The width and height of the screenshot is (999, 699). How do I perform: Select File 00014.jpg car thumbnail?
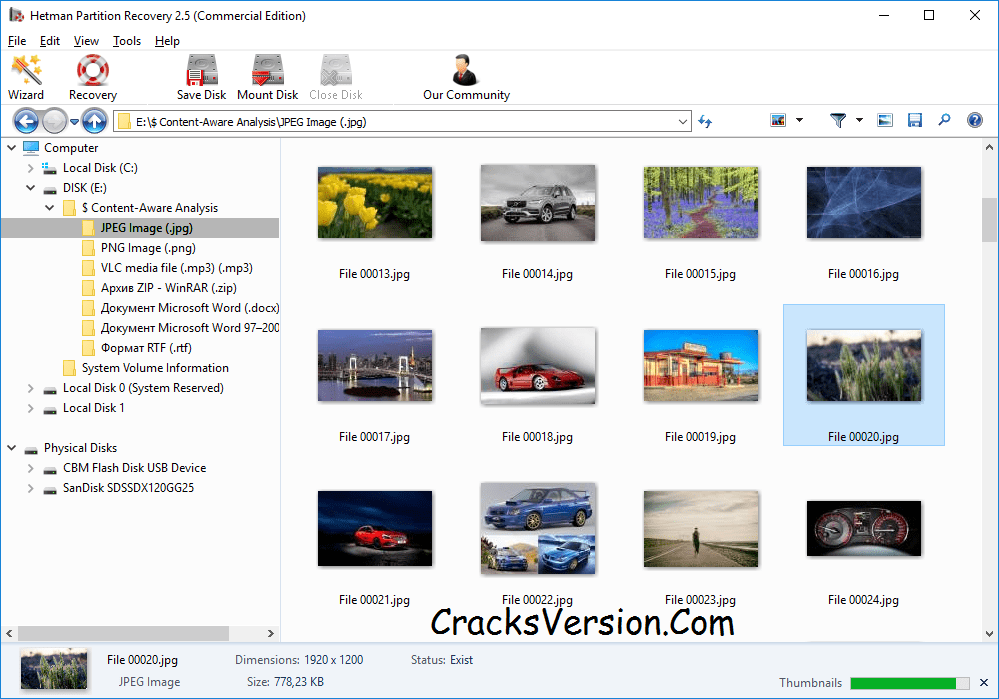pyautogui.click(x=538, y=203)
